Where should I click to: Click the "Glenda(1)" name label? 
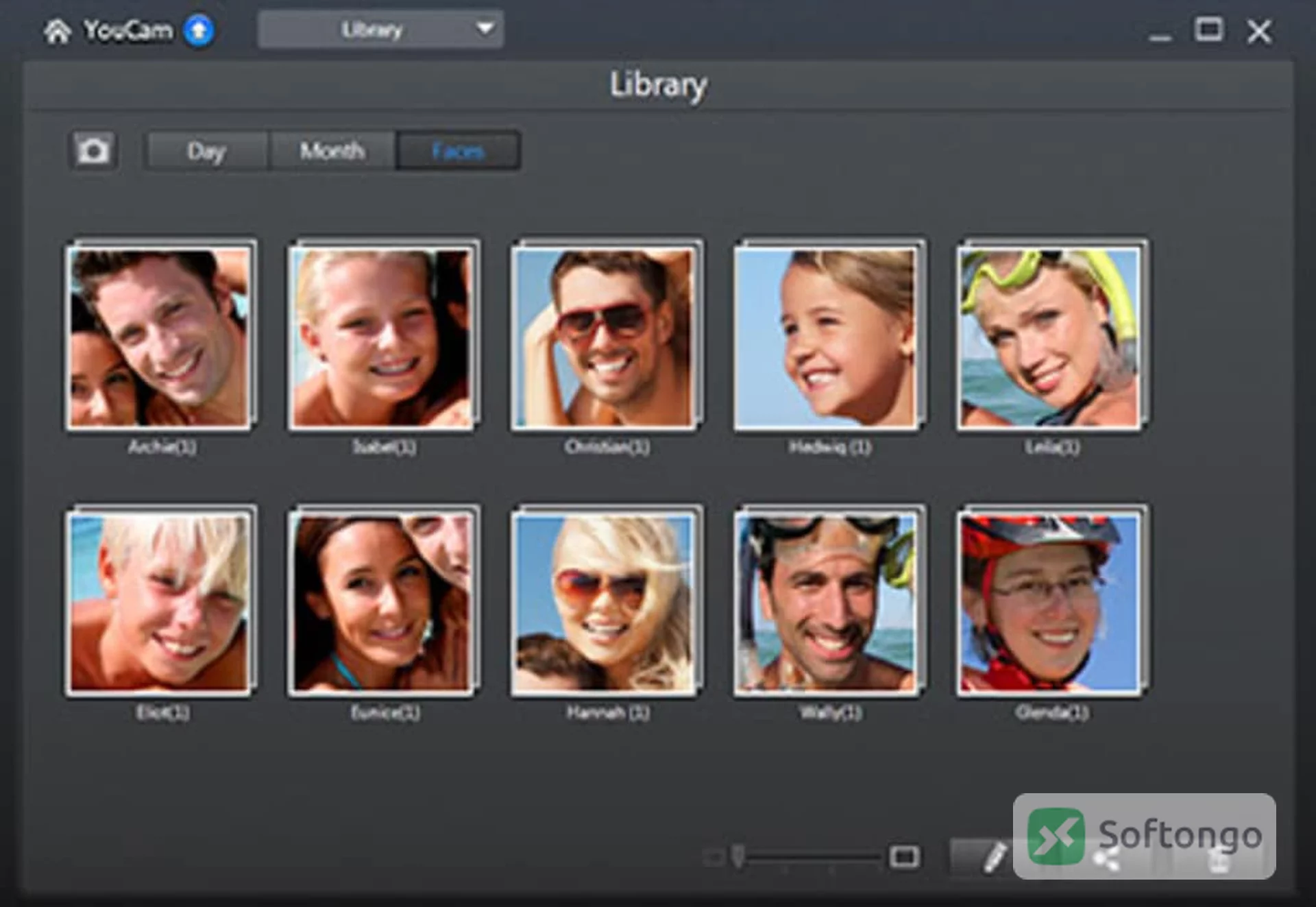(1052, 713)
